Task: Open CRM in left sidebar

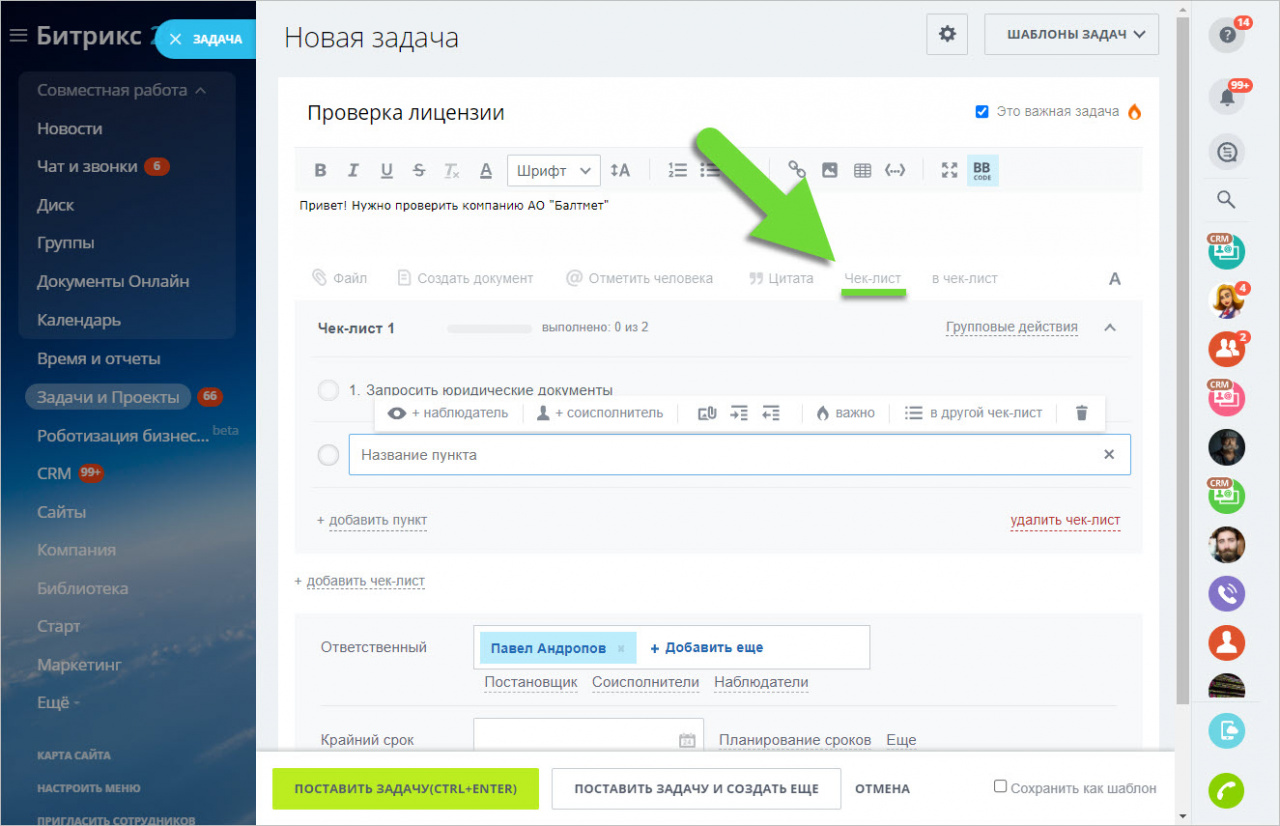Action: tap(54, 473)
